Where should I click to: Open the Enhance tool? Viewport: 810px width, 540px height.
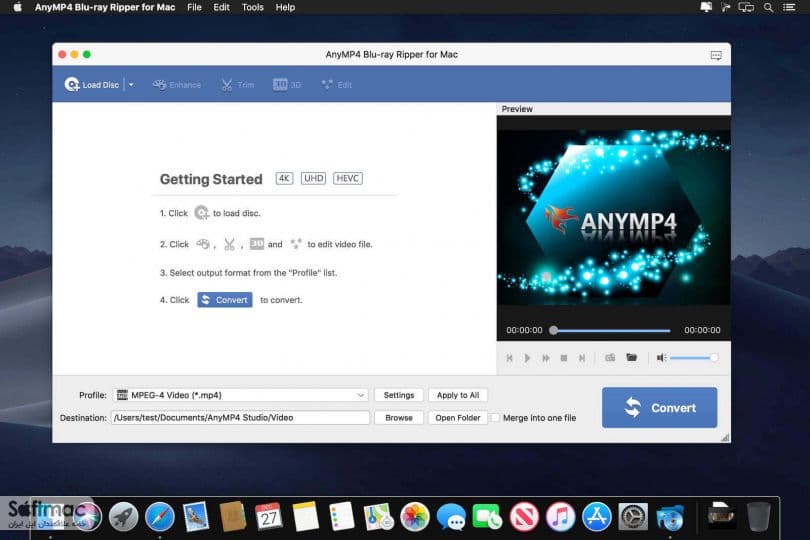tap(177, 85)
